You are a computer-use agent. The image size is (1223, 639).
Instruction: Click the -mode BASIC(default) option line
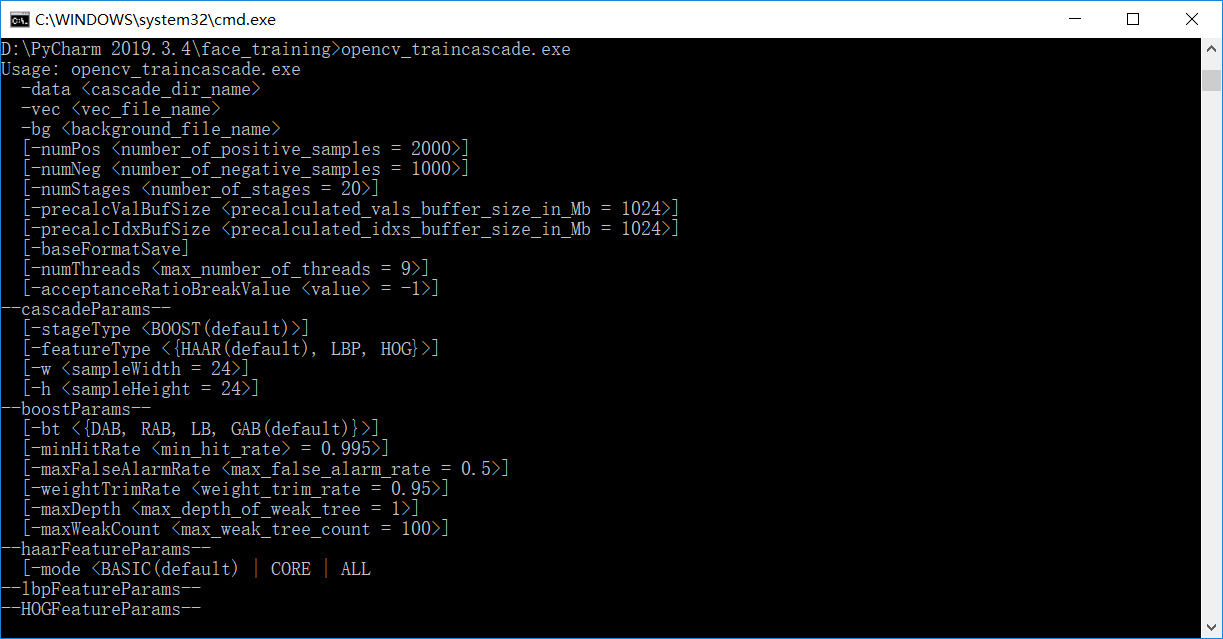[196, 569]
